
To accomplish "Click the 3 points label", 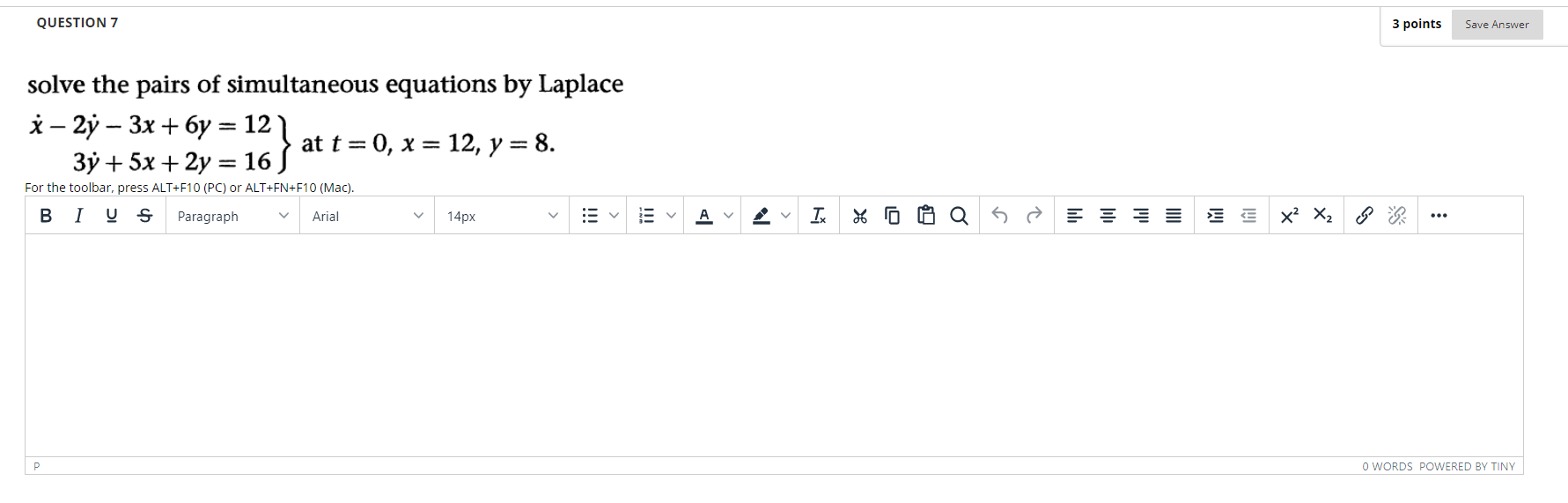I will pos(1417,24).
